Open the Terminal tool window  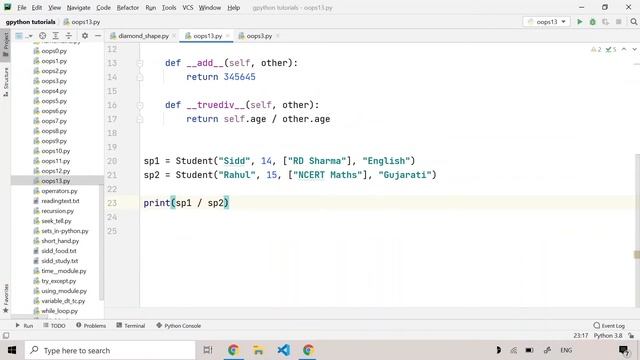(131, 326)
